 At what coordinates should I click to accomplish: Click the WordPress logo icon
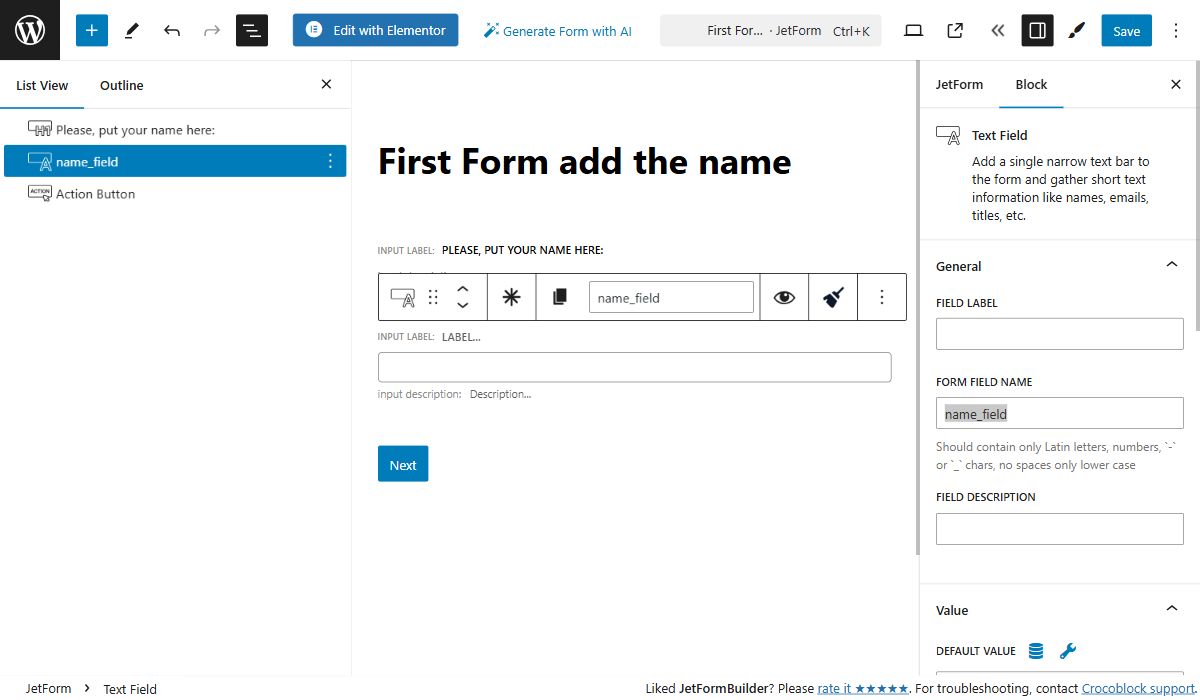pyautogui.click(x=29, y=30)
